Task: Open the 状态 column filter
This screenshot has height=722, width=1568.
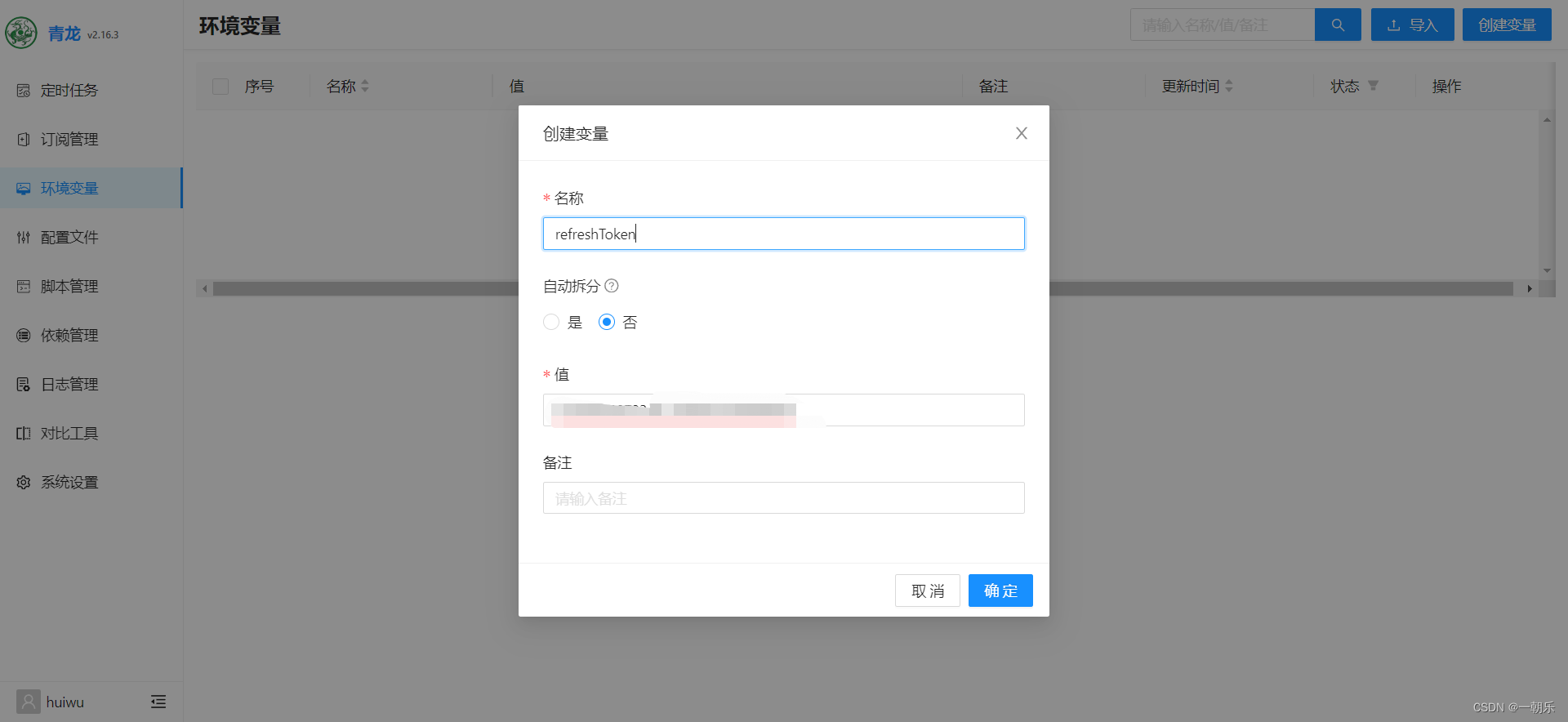Action: coord(1373,86)
